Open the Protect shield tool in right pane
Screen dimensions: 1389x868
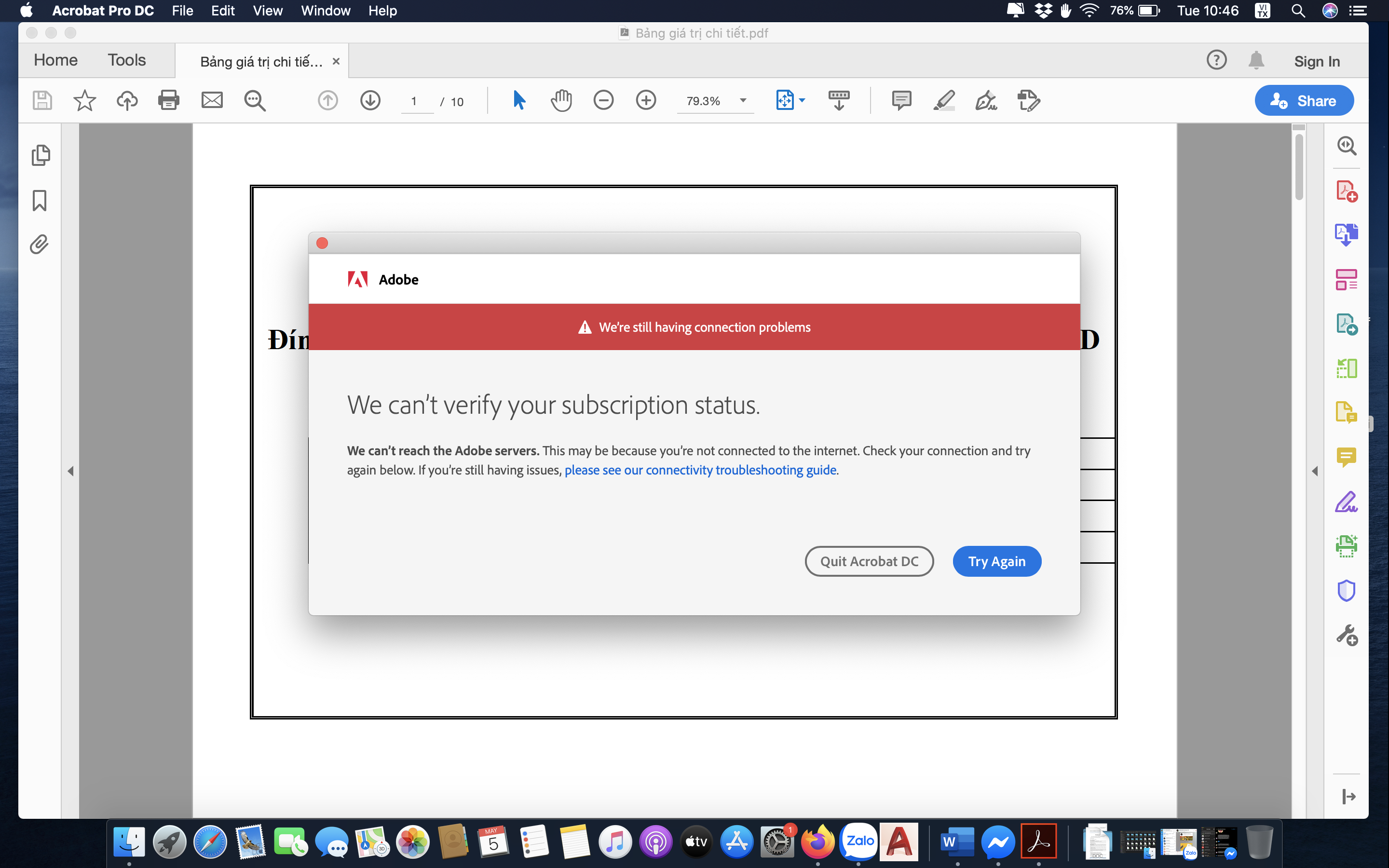[1347, 590]
